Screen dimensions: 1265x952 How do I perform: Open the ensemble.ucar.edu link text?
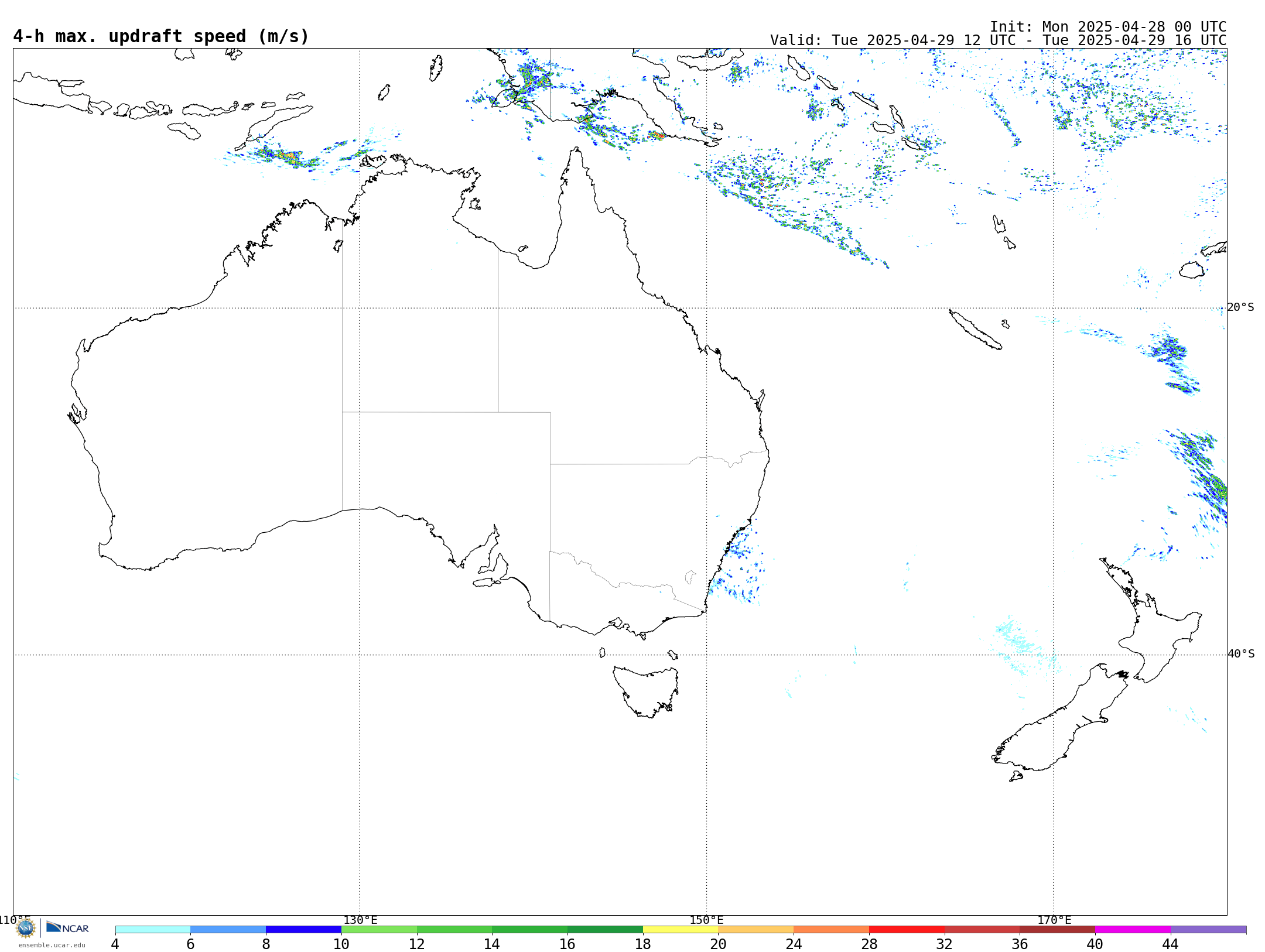52,945
